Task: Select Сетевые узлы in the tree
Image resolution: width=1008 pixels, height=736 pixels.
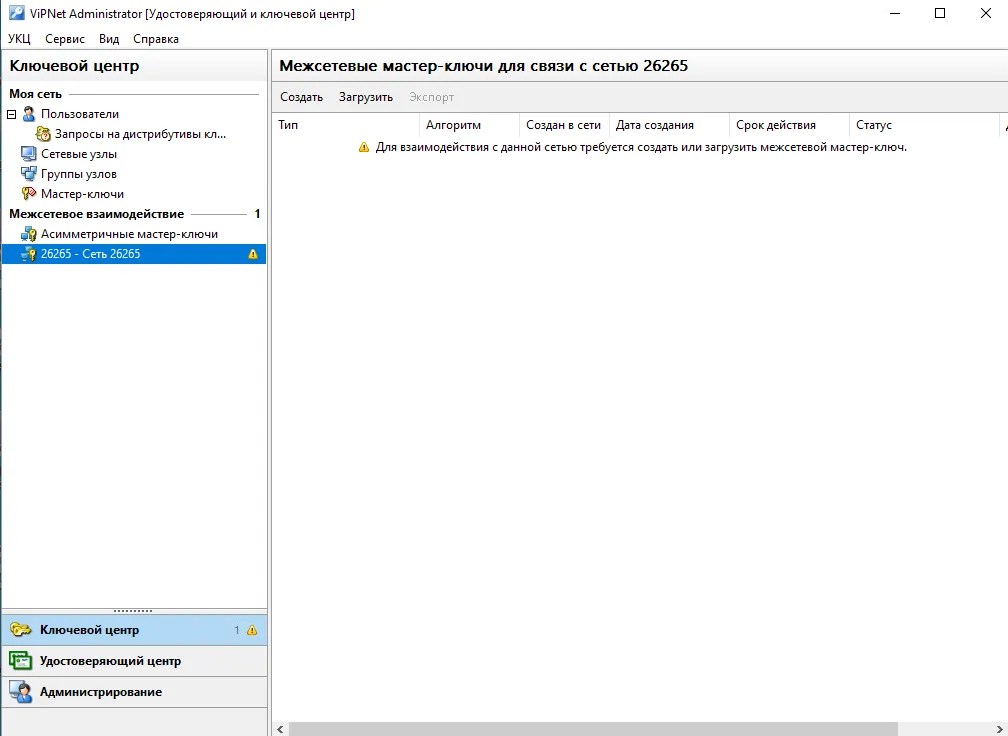Action: pos(78,154)
